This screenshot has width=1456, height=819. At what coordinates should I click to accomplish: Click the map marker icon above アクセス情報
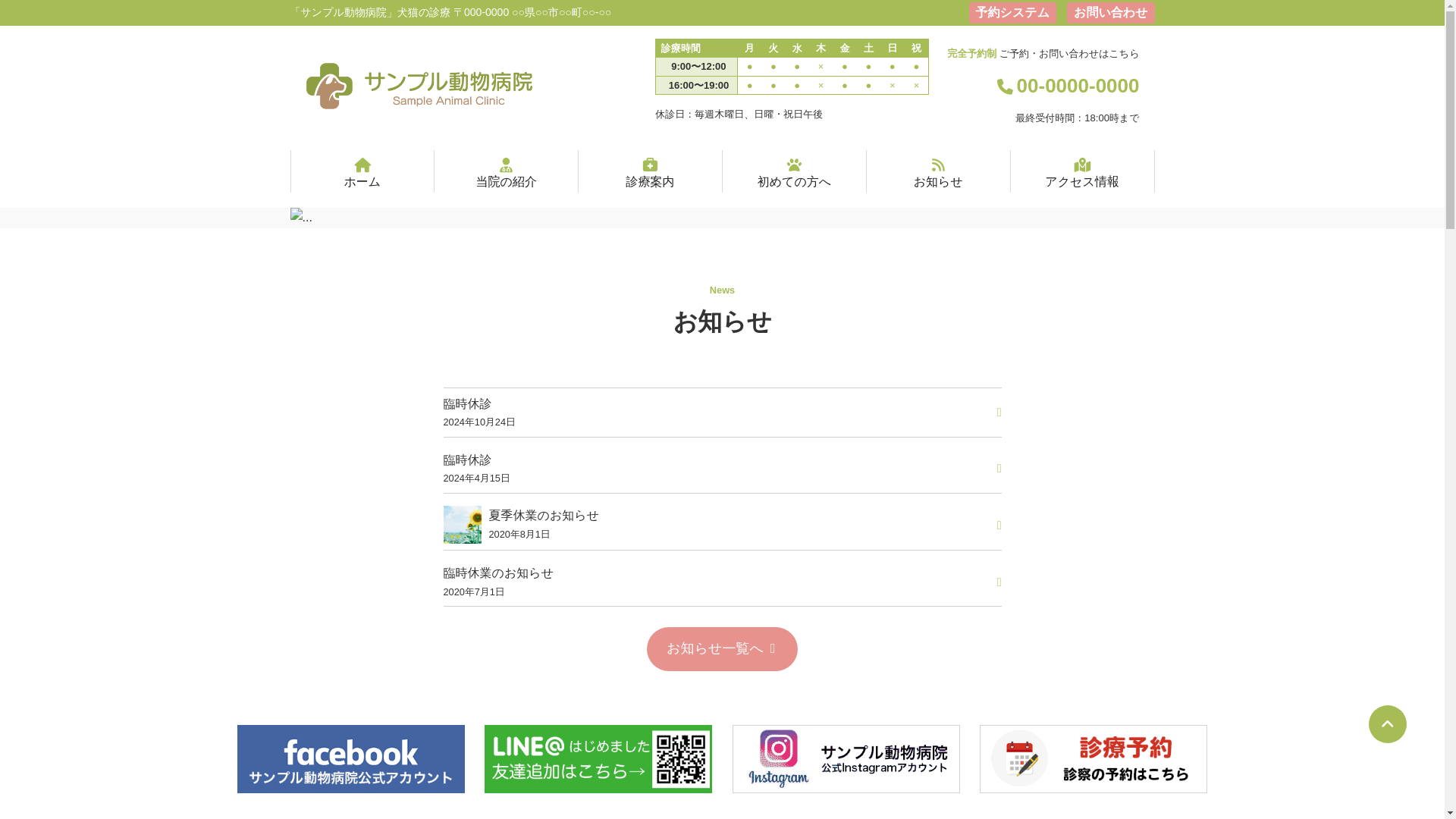(1082, 165)
